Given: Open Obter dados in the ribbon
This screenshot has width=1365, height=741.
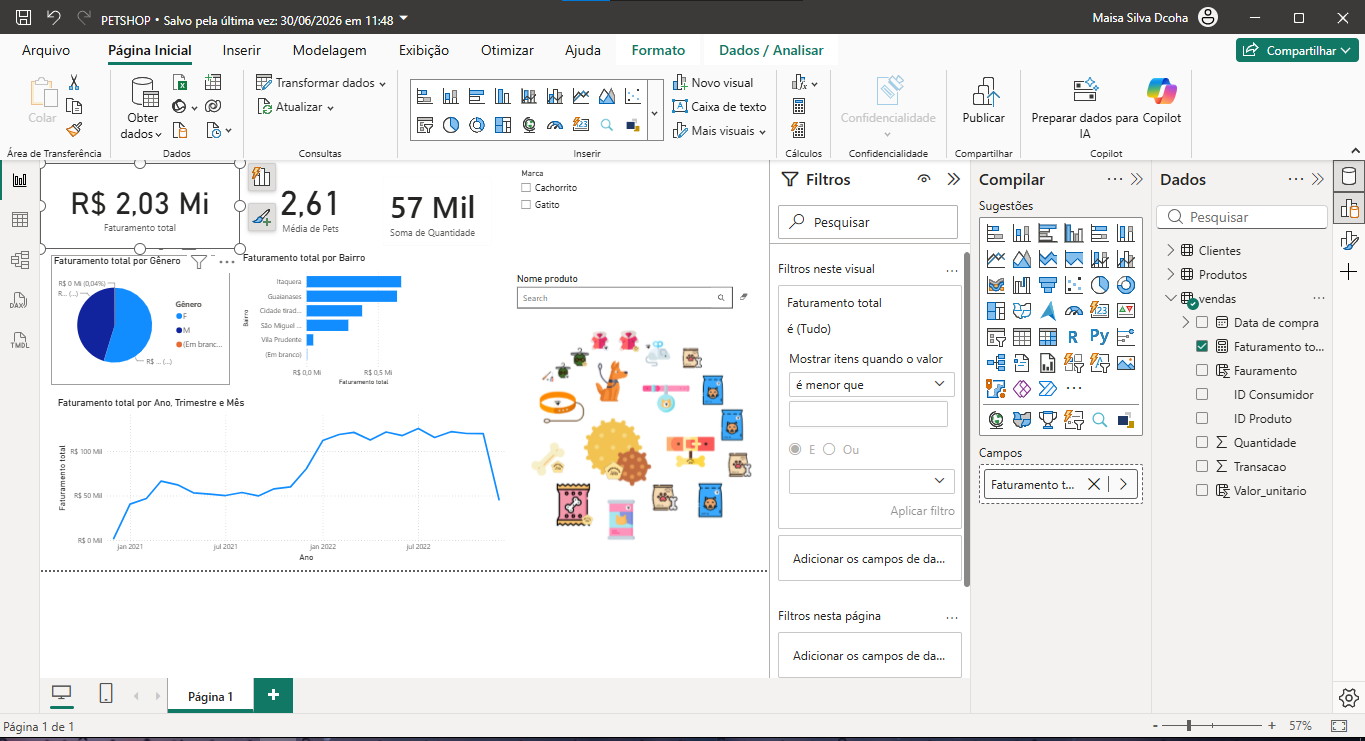Looking at the screenshot, I should click(x=144, y=108).
